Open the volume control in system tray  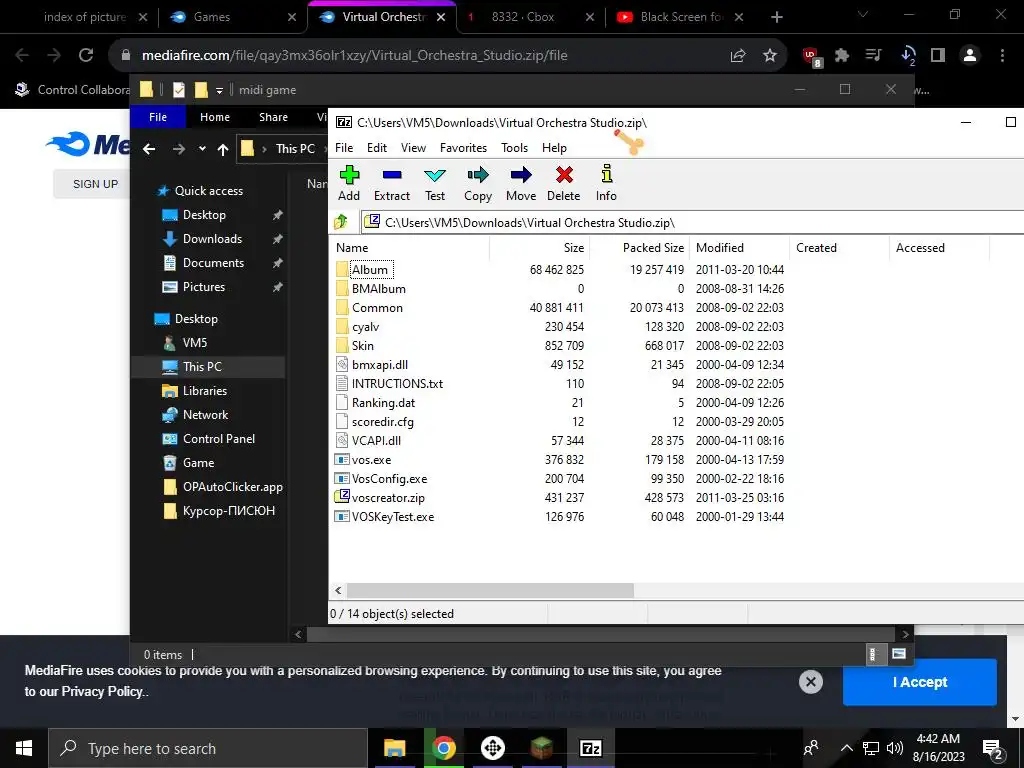pyautogui.click(x=895, y=748)
